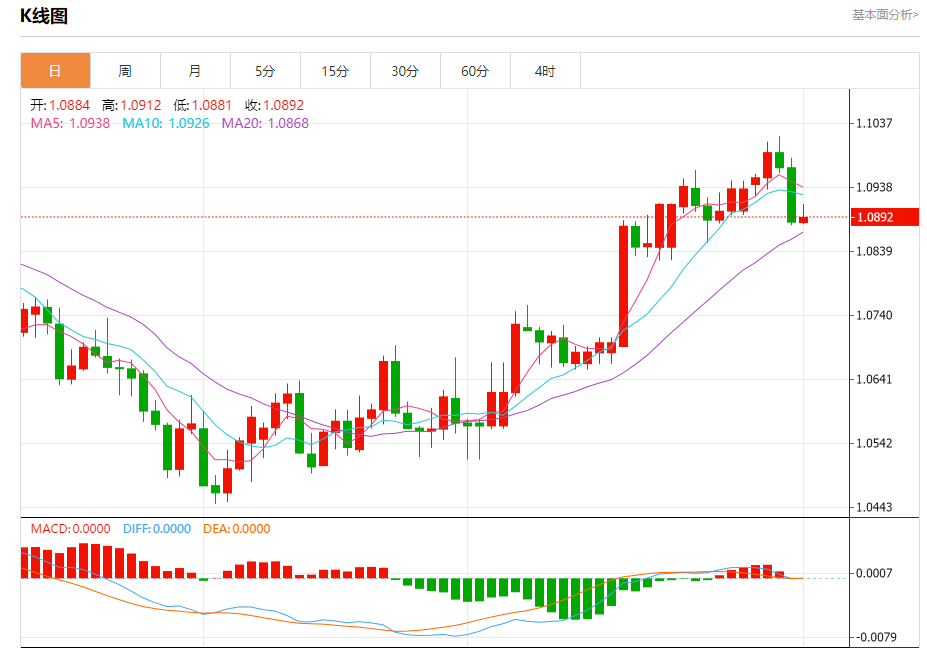Switch to the 月 monthly tab
The height and width of the screenshot is (648, 927).
pyautogui.click(x=195, y=71)
